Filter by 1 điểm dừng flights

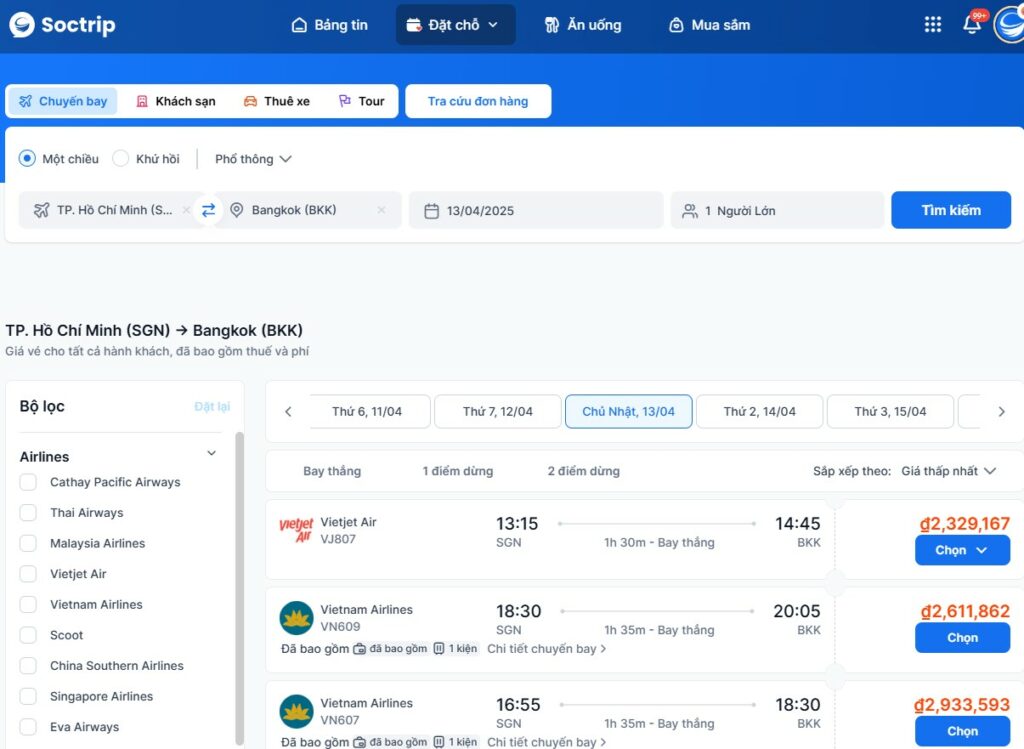click(x=458, y=471)
